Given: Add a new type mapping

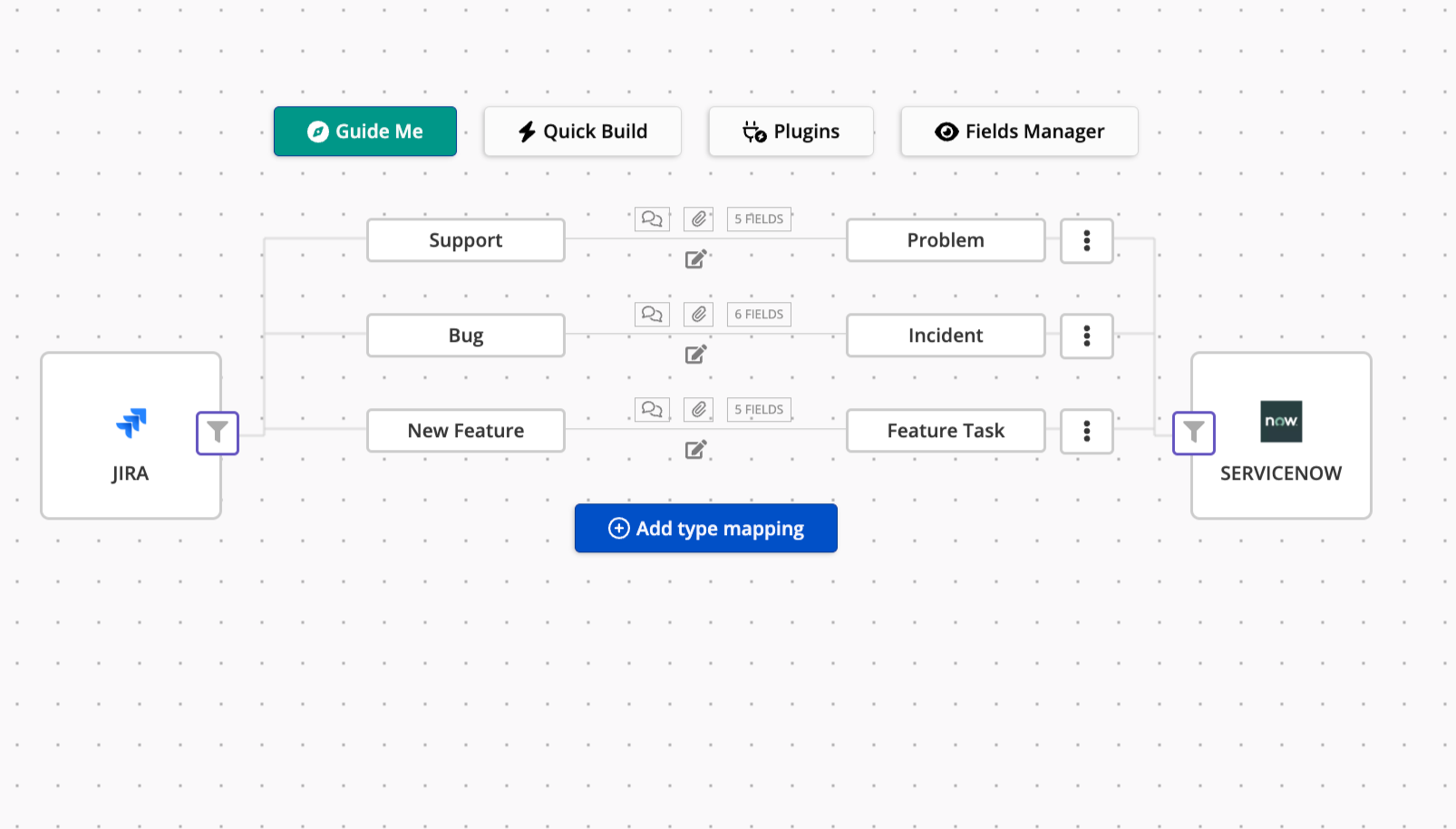Looking at the screenshot, I should pos(705,528).
